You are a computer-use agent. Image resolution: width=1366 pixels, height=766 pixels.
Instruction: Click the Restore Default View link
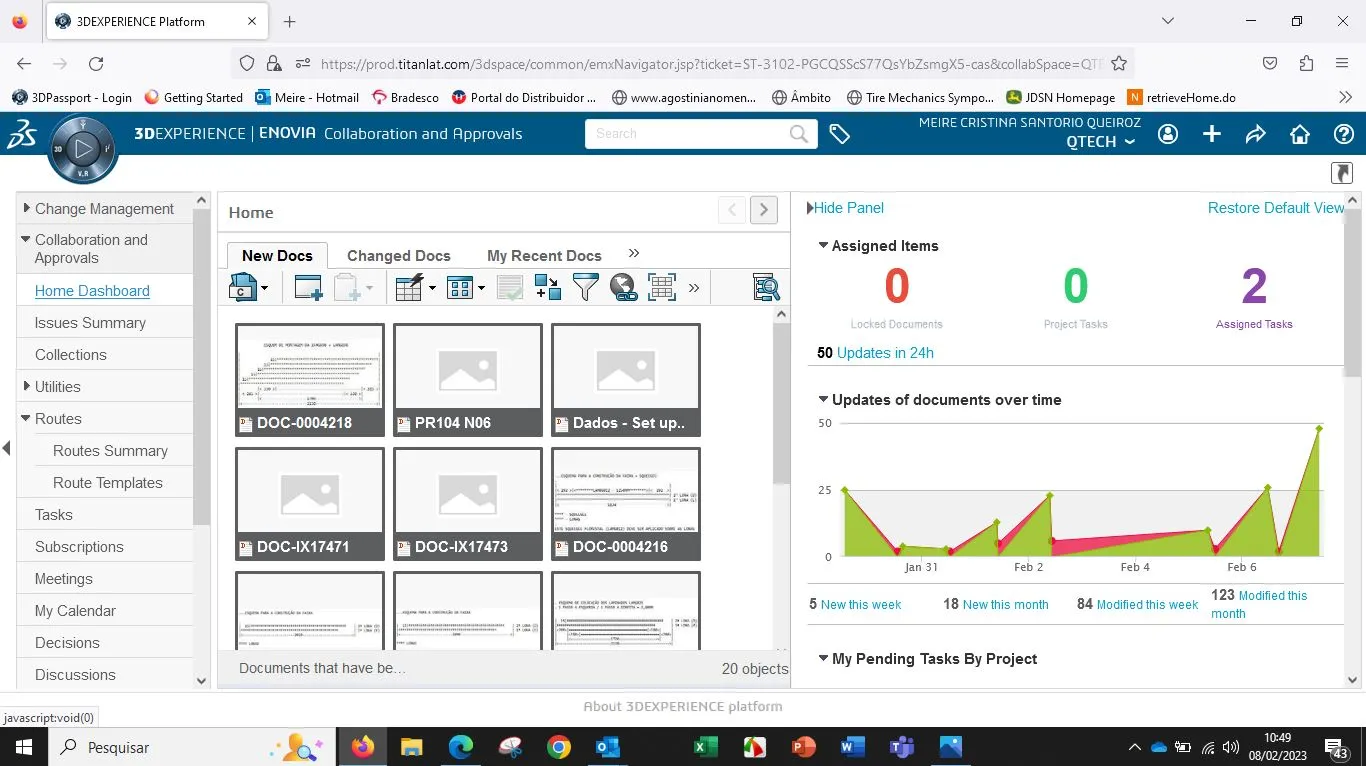coord(1275,208)
